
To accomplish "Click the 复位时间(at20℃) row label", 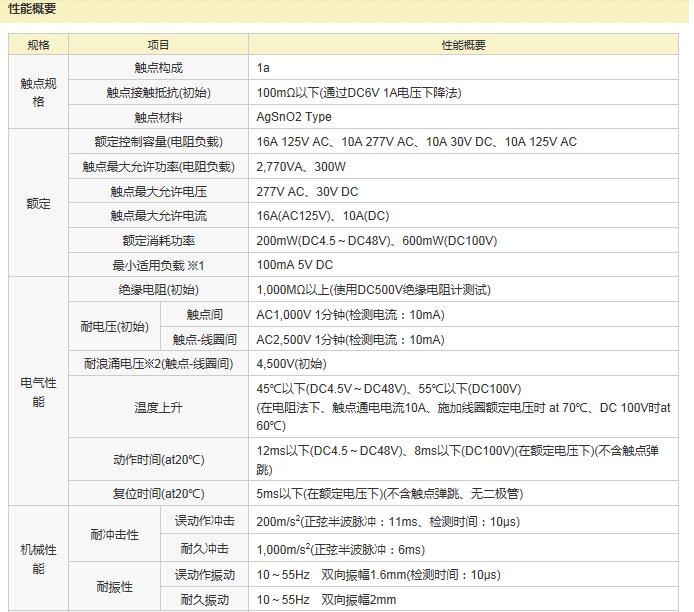I will pyautogui.click(x=158, y=493).
